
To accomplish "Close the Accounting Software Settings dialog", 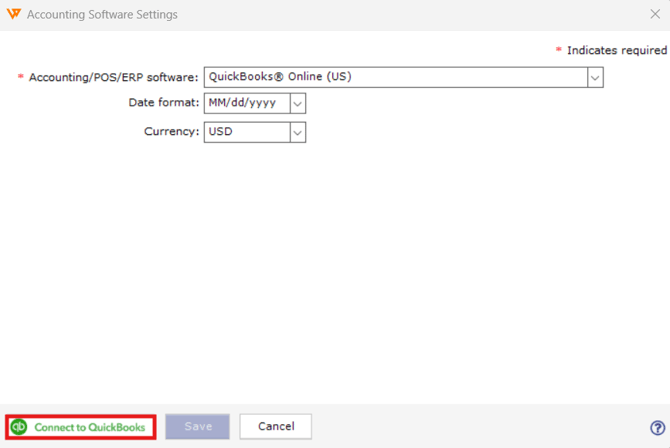I will pyautogui.click(x=655, y=14).
